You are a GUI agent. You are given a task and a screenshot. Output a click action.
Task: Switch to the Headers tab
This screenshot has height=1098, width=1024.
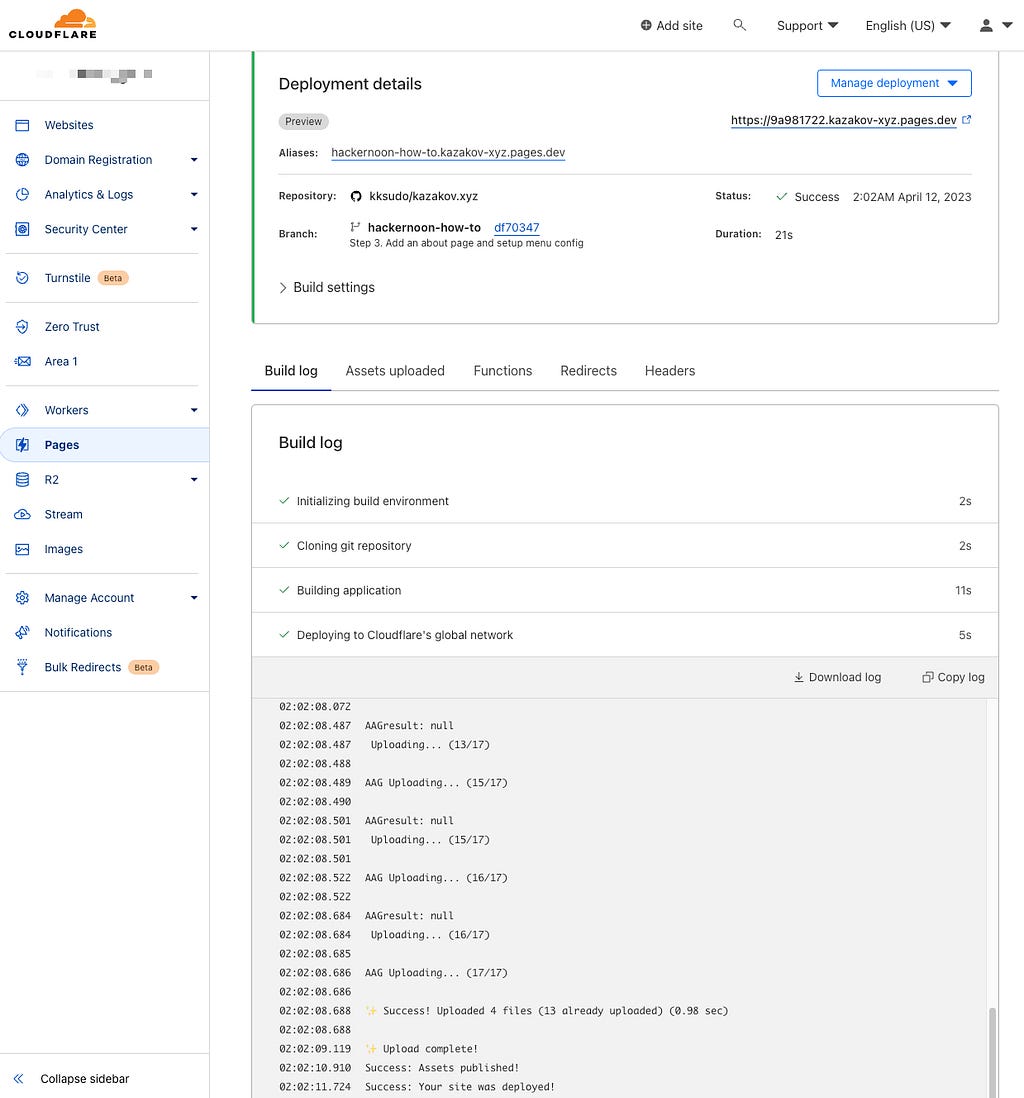click(670, 371)
